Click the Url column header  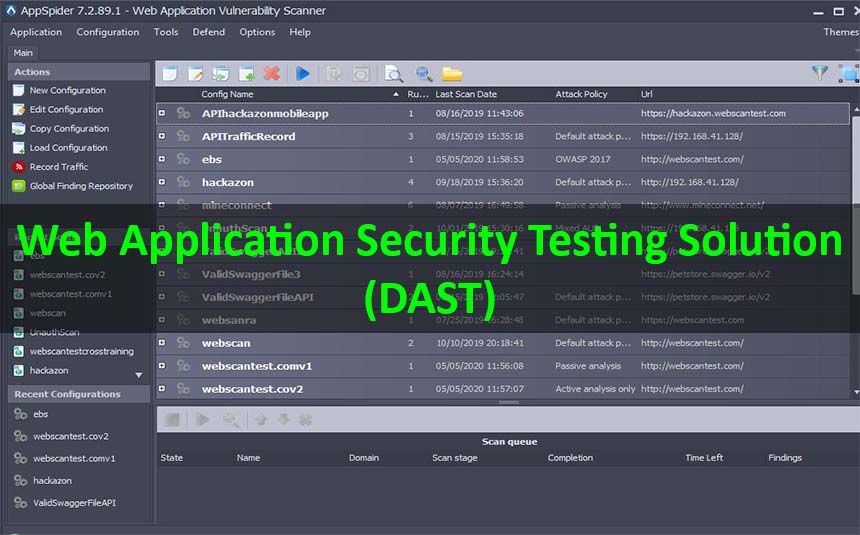coord(647,94)
